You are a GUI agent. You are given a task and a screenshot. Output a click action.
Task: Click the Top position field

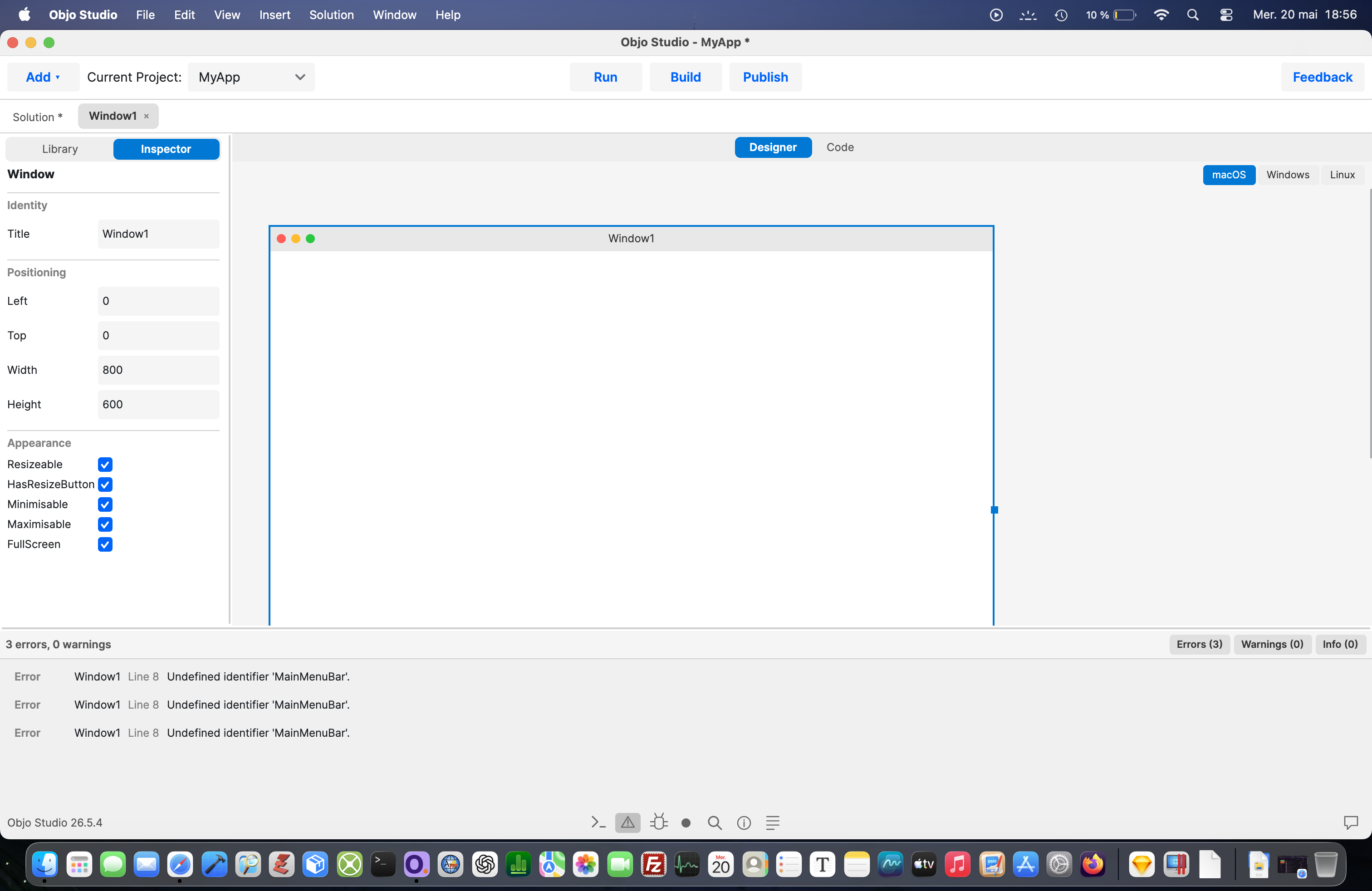click(x=158, y=335)
